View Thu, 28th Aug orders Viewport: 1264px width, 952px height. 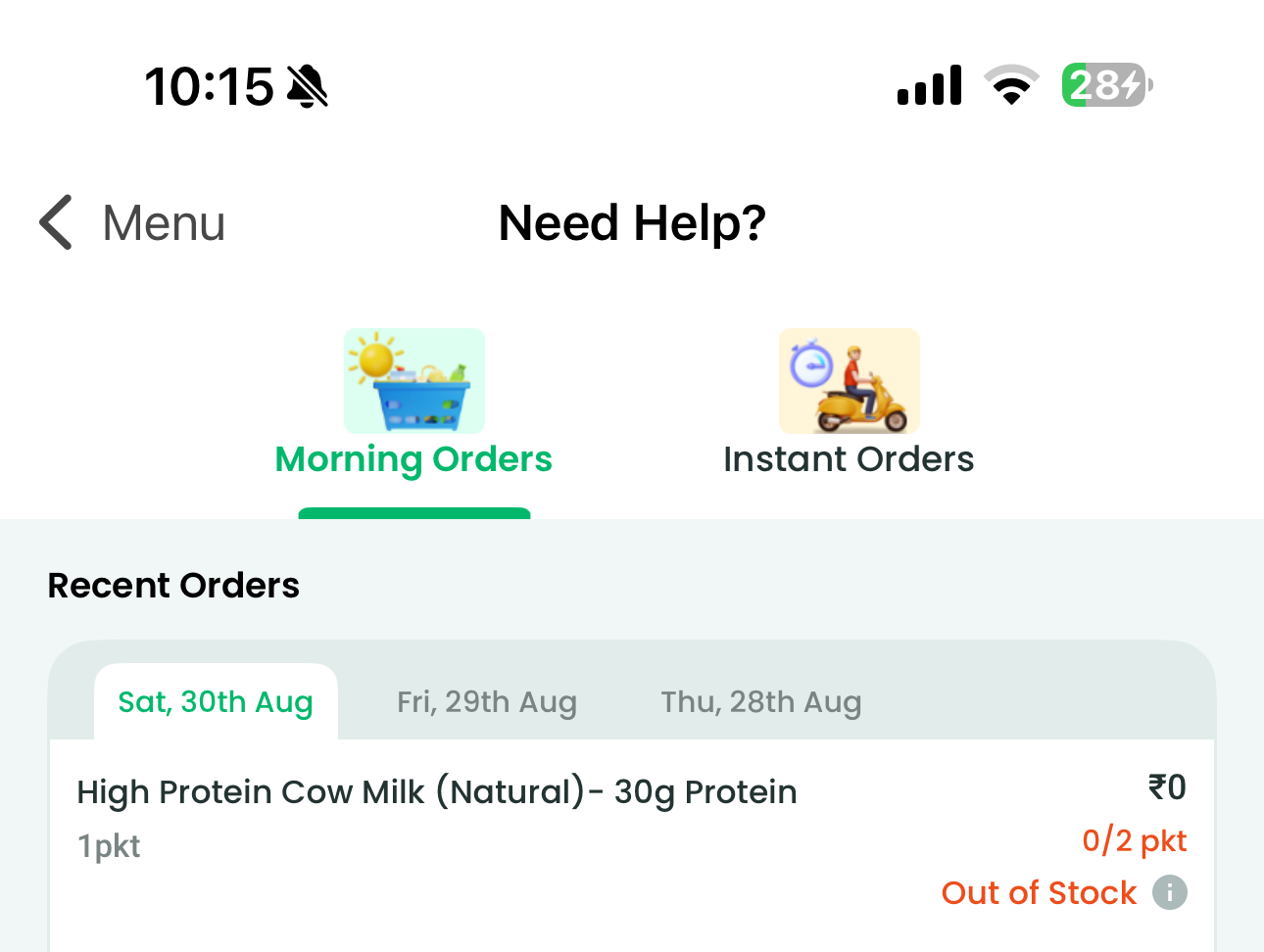pyautogui.click(x=761, y=702)
